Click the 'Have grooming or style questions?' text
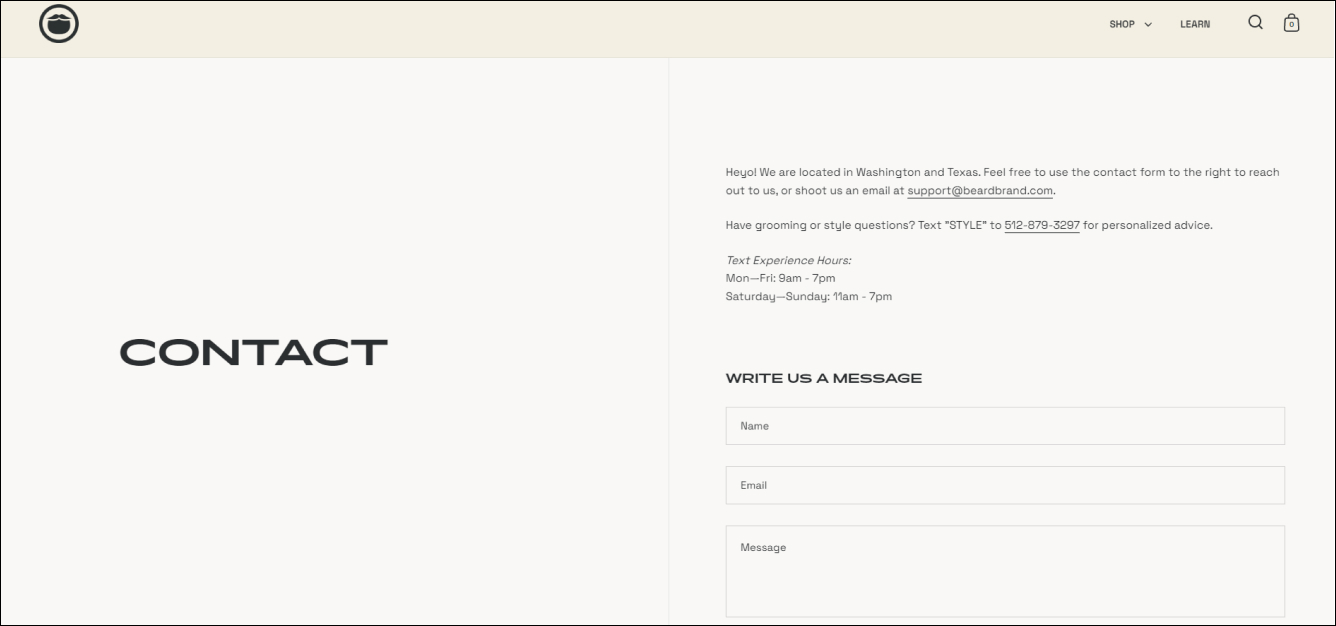1336x626 pixels. (x=819, y=226)
